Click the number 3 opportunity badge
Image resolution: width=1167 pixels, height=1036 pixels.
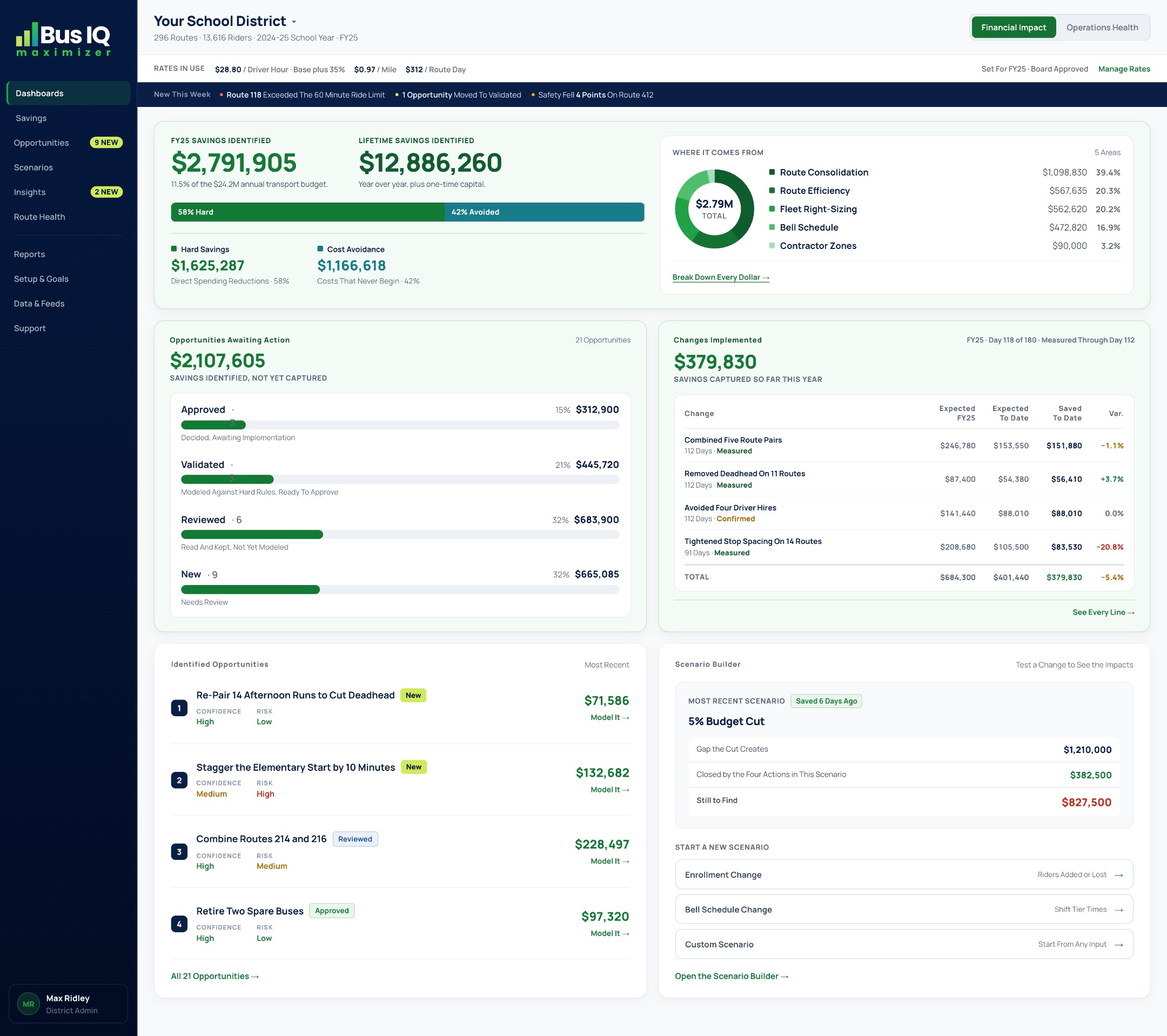[179, 852]
